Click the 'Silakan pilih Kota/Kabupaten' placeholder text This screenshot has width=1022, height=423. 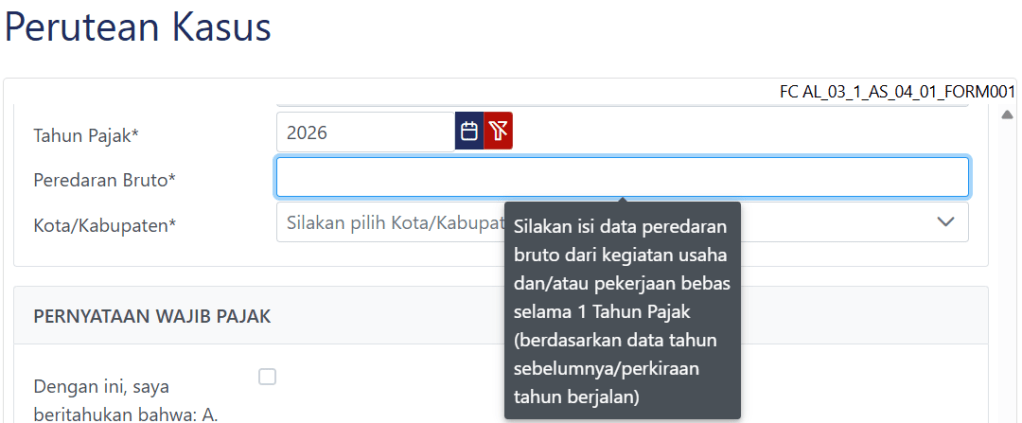tap(392, 222)
